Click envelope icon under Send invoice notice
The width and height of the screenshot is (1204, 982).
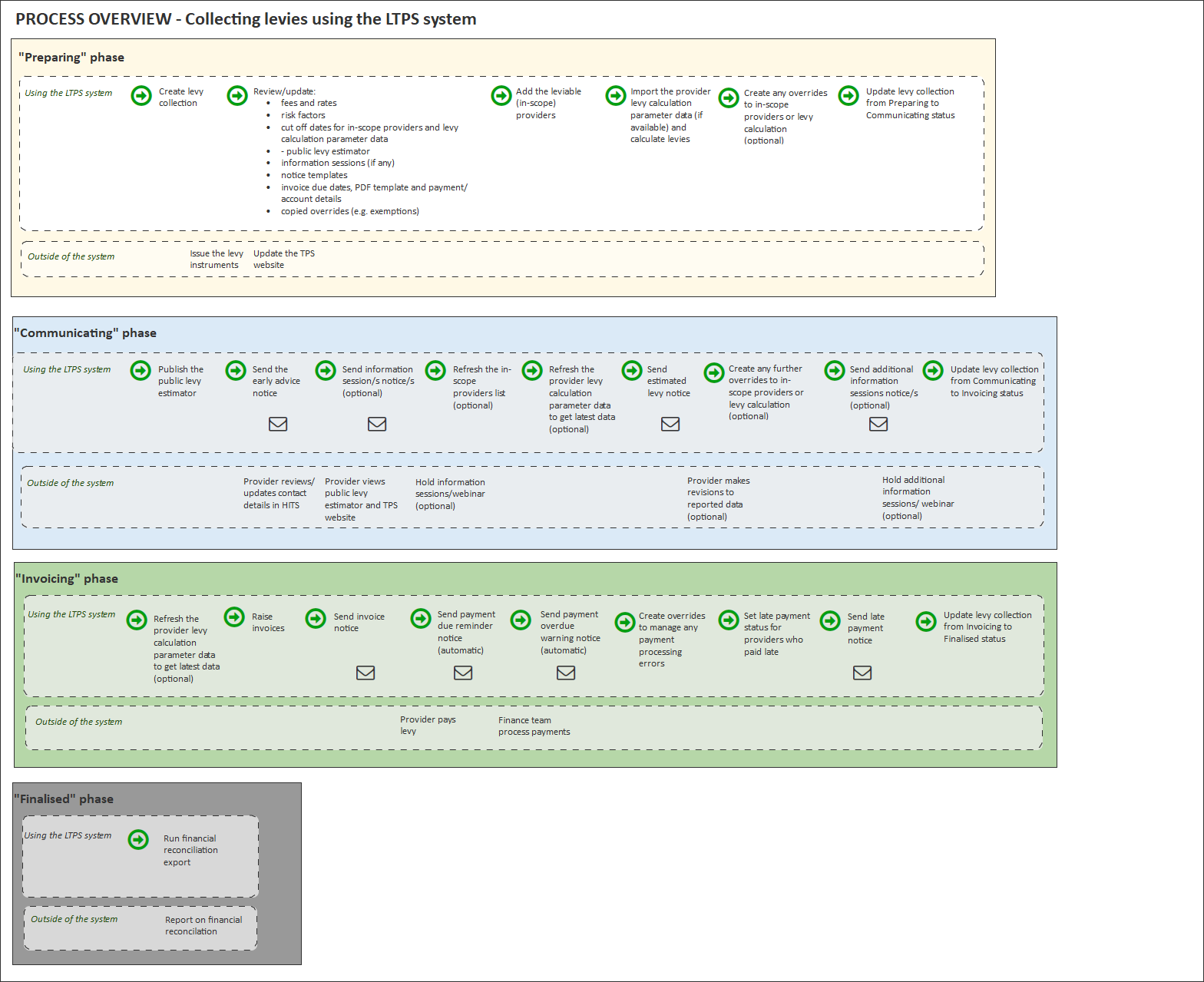(365, 673)
